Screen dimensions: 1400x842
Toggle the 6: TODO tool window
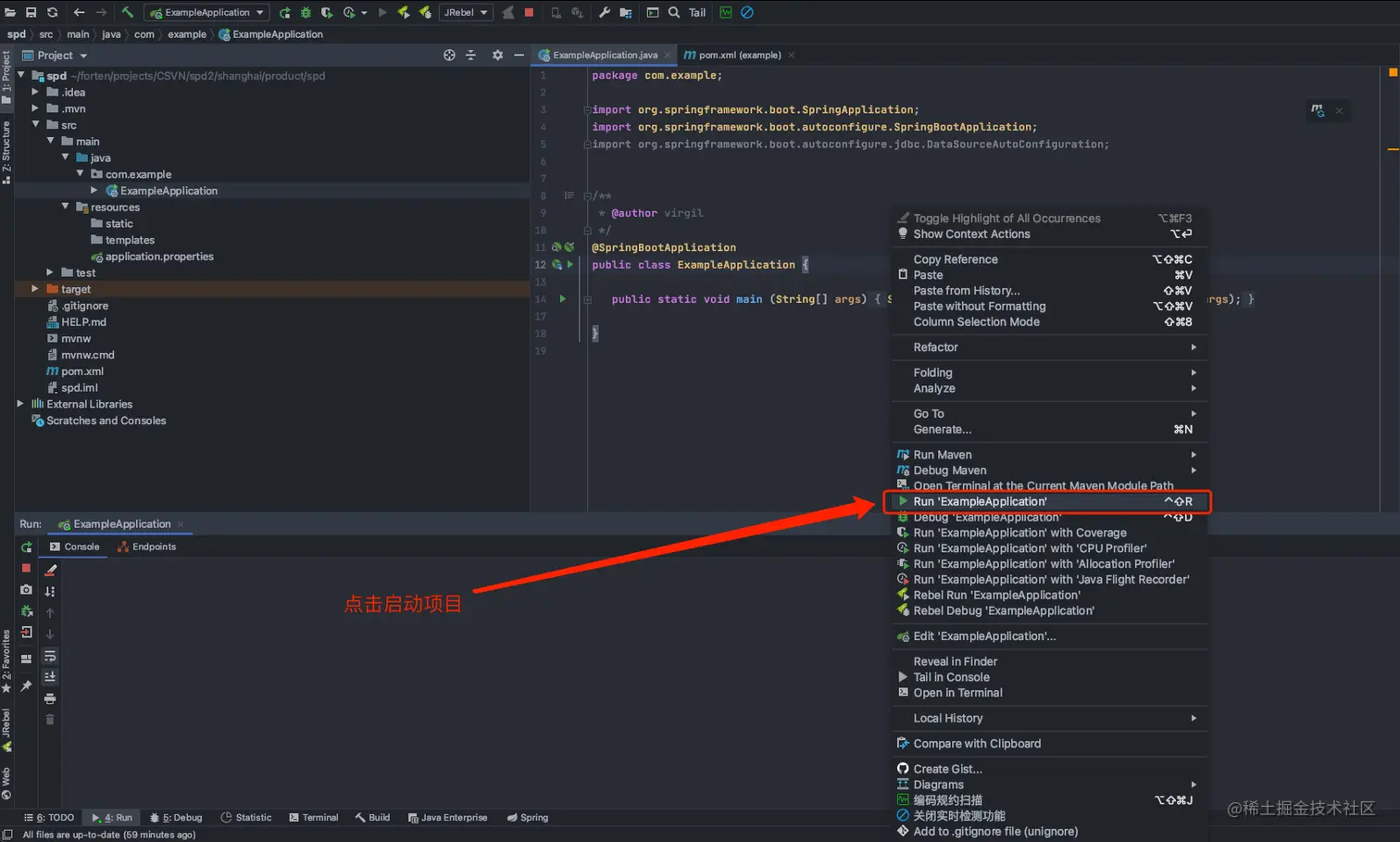48,818
